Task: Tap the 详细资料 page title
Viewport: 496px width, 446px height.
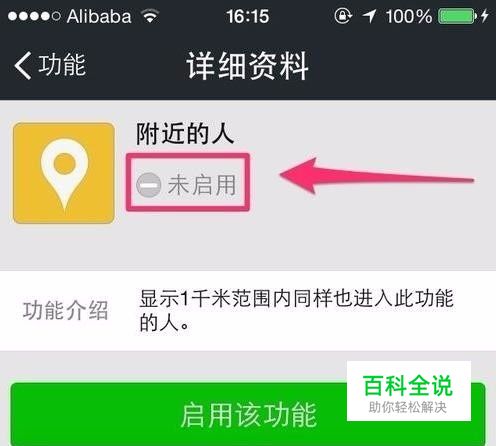Action: pyautogui.click(x=247, y=66)
